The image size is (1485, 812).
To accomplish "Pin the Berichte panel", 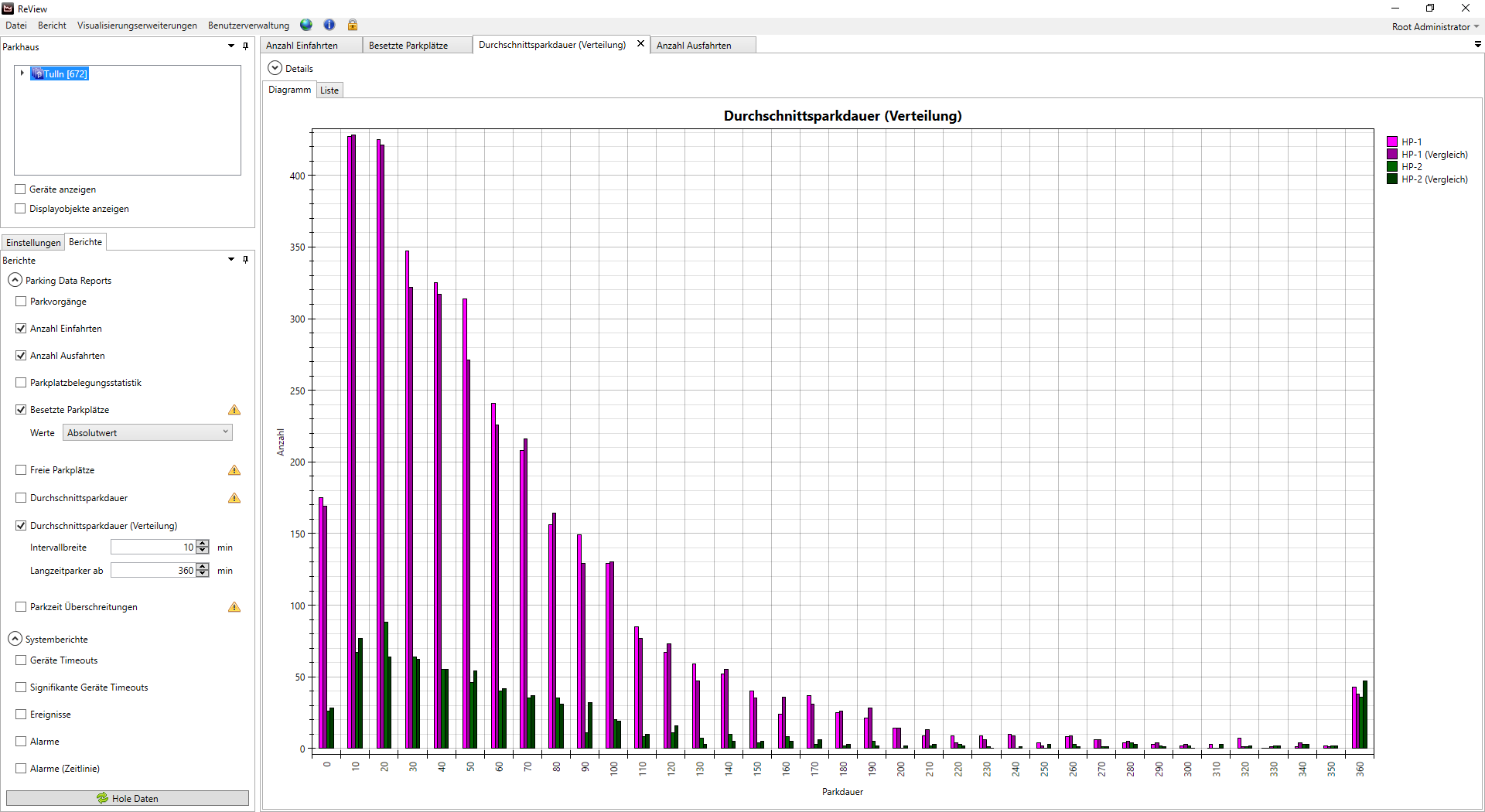I will (246, 260).
